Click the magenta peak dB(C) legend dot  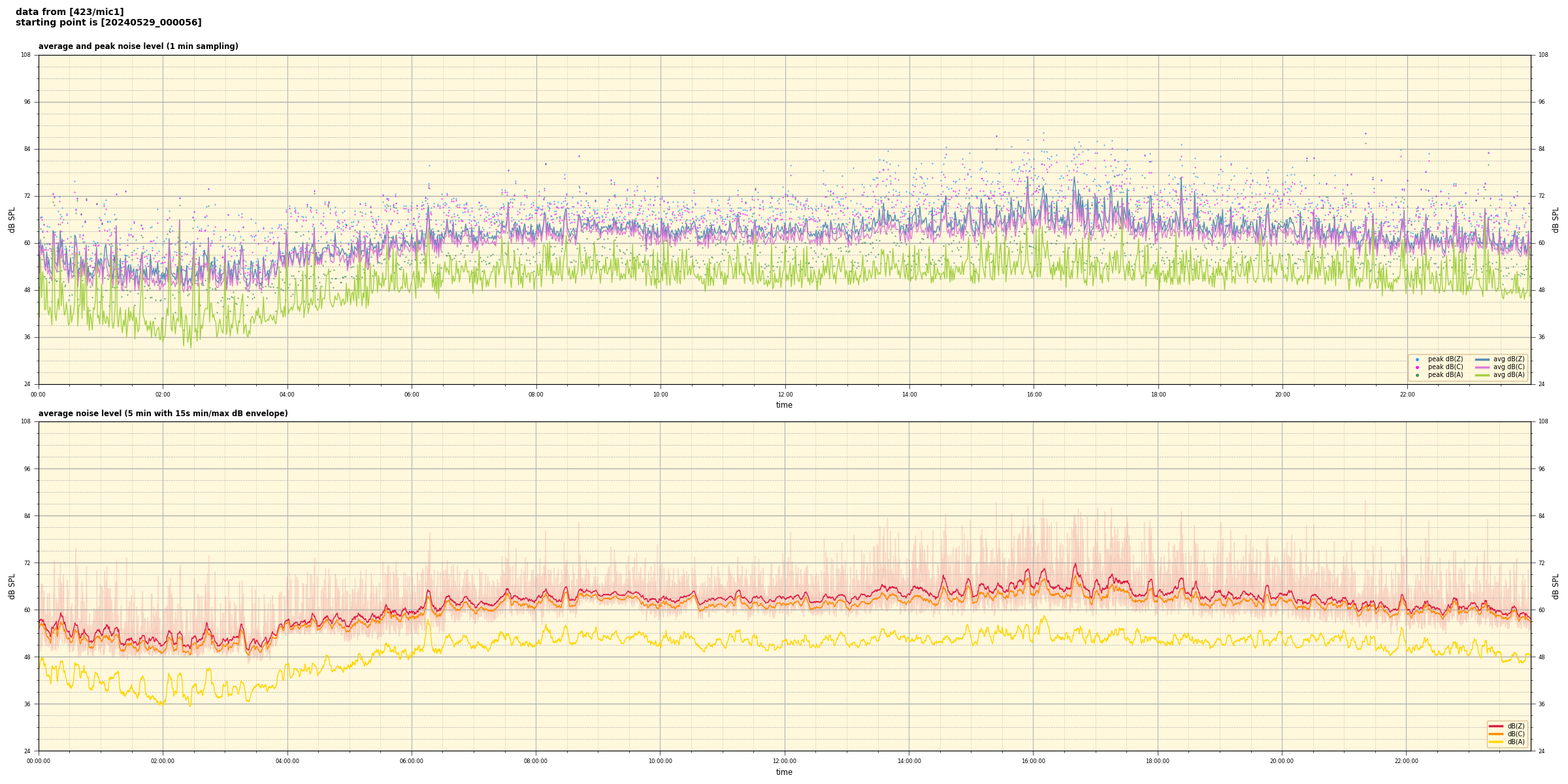point(1417,367)
